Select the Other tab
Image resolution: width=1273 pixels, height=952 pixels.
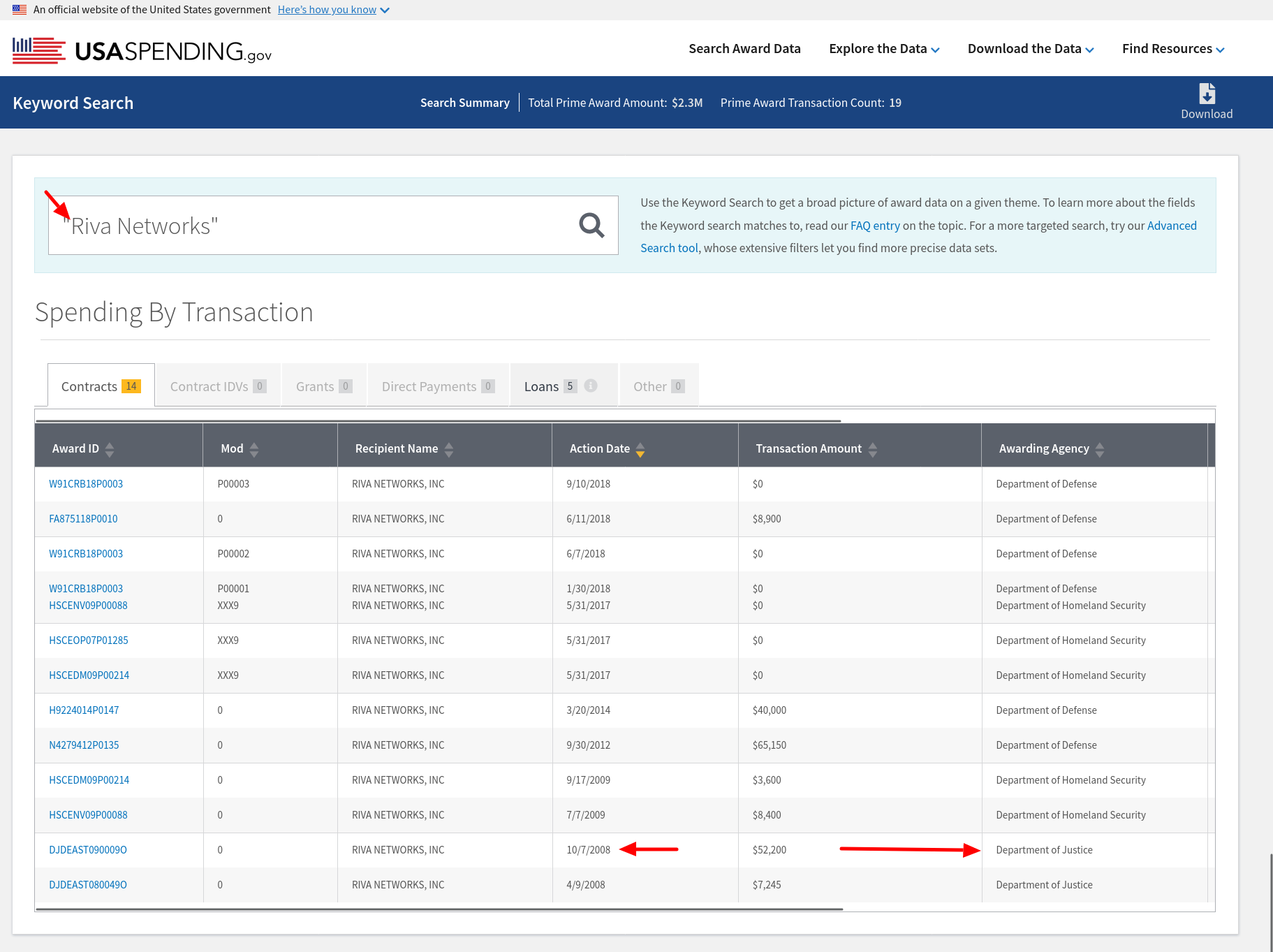(x=658, y=386)
